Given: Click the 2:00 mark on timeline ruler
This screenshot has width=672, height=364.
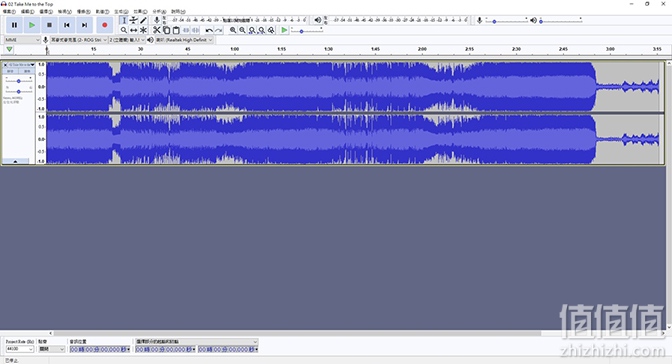Looking at the screenshot, I should 422,49.
